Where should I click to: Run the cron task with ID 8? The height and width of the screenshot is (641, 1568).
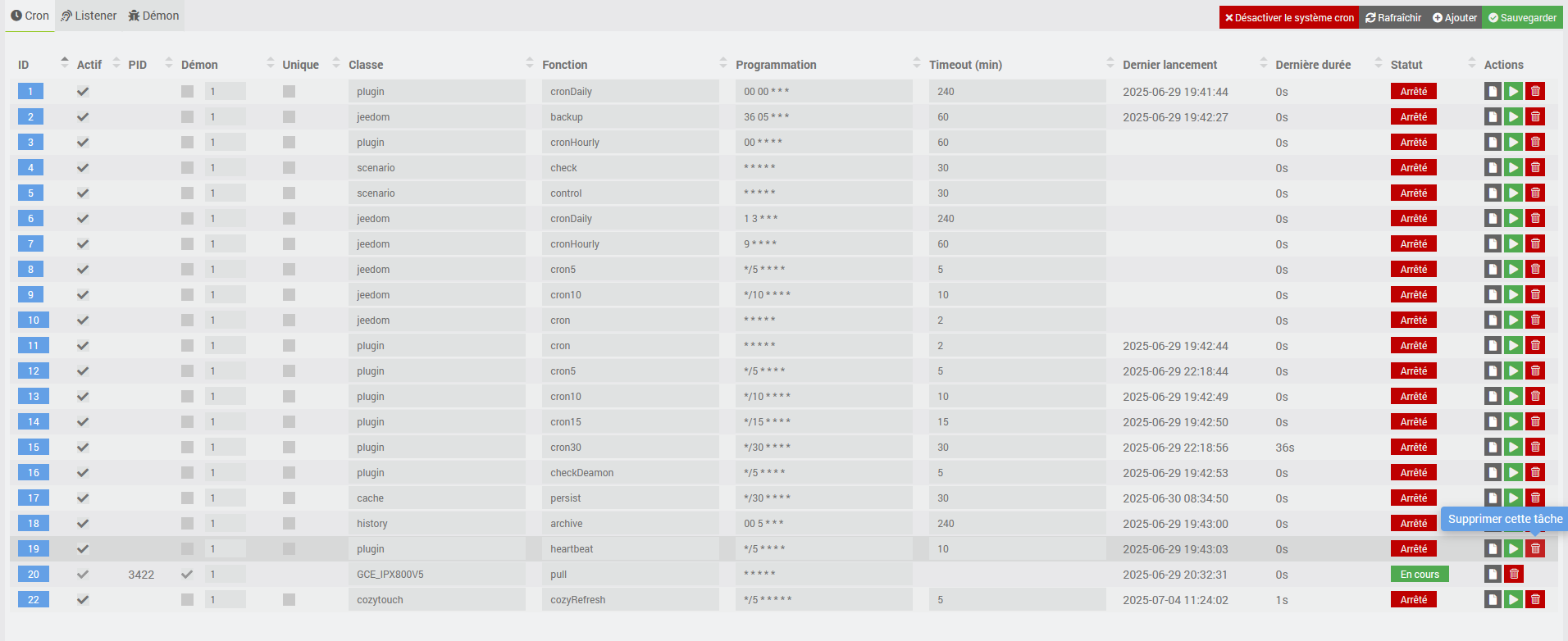coord(1514,270)
